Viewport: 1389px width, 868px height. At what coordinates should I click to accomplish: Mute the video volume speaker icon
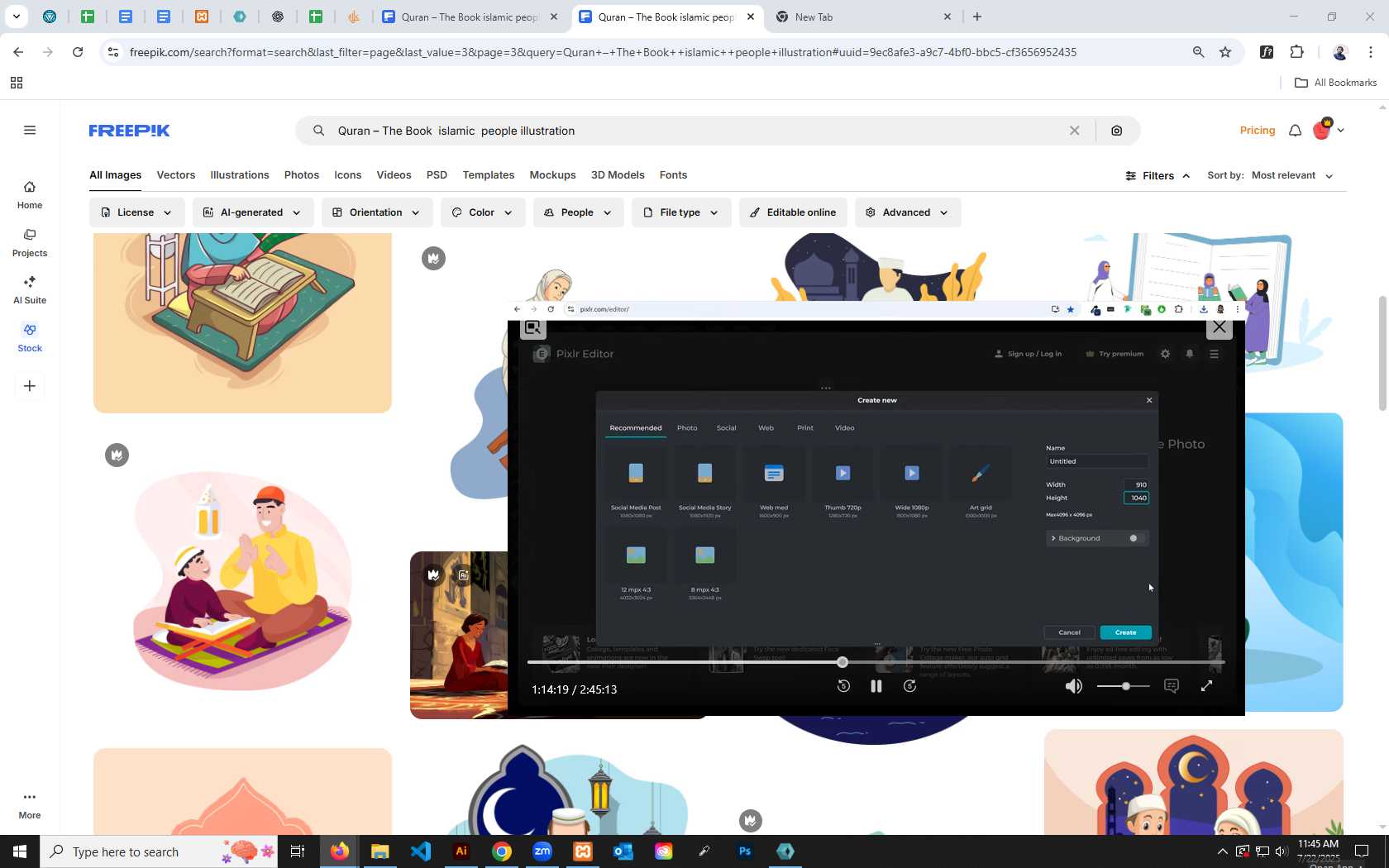[1073, 686]
